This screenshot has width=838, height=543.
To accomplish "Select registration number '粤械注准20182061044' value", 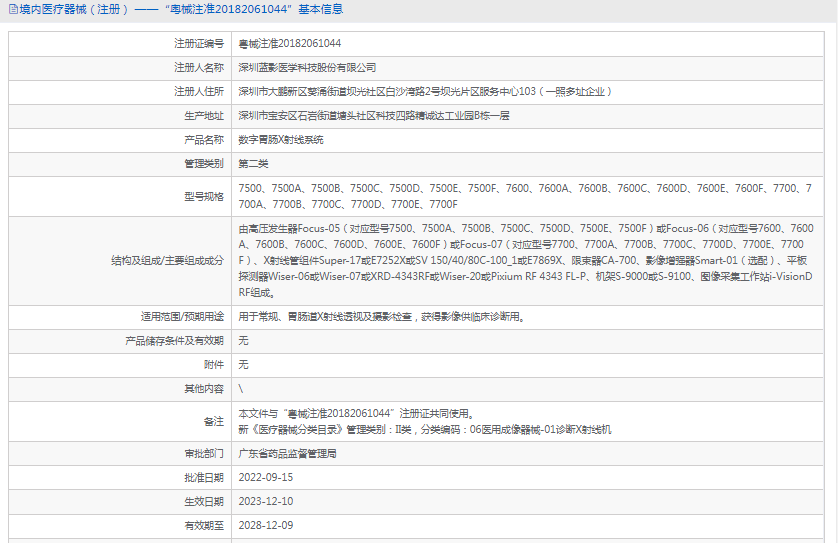I will (x=290, y=44).
